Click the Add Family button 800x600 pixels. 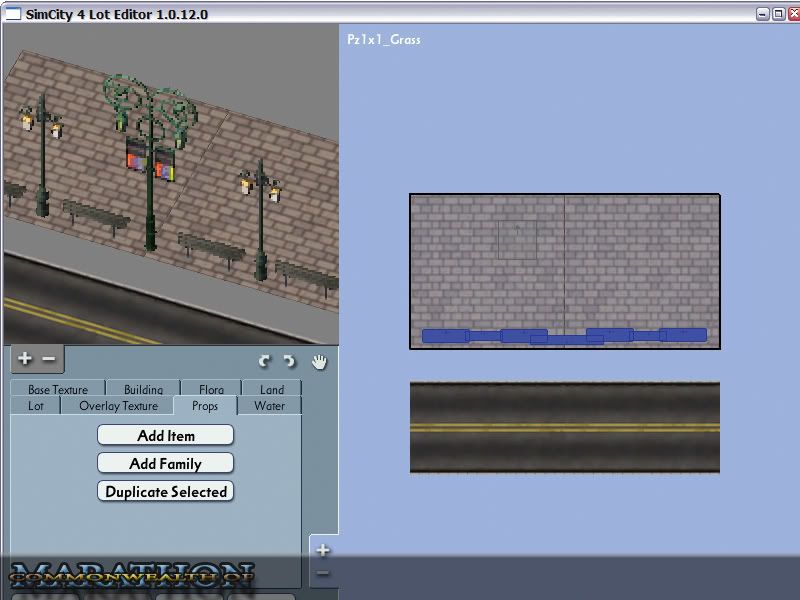165,463
